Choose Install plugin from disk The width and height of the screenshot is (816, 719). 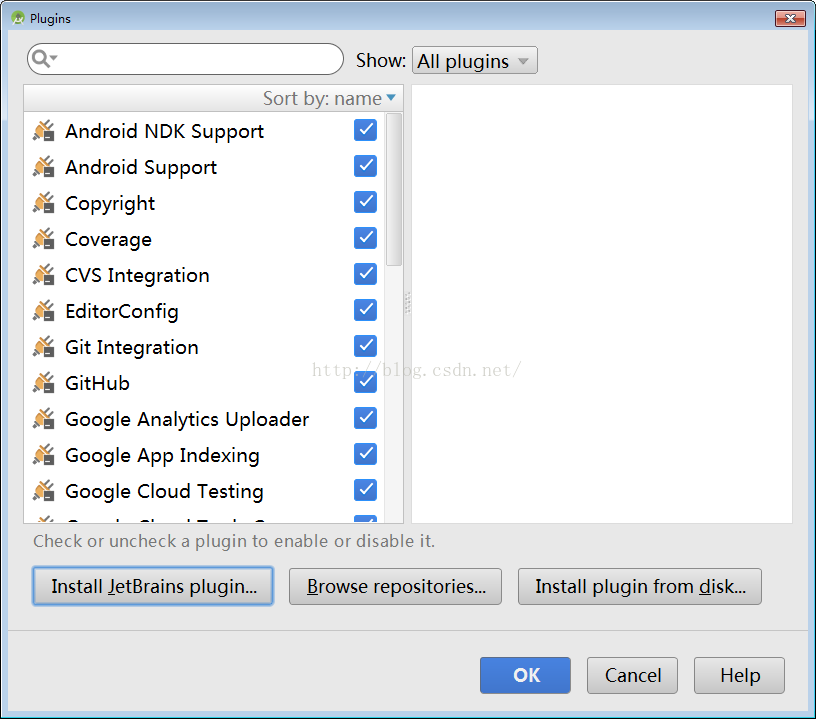(x=639, y=587)
